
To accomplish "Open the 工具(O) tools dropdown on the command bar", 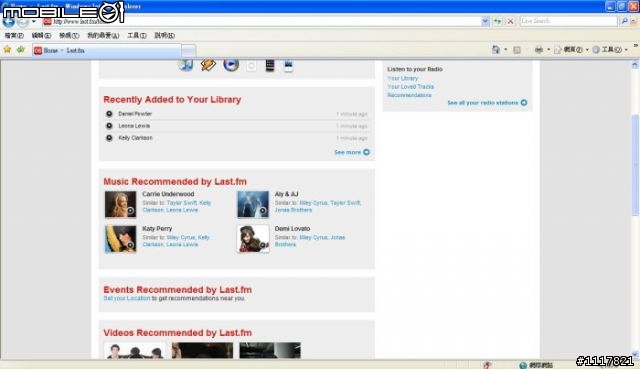I will tap(610, 50).
